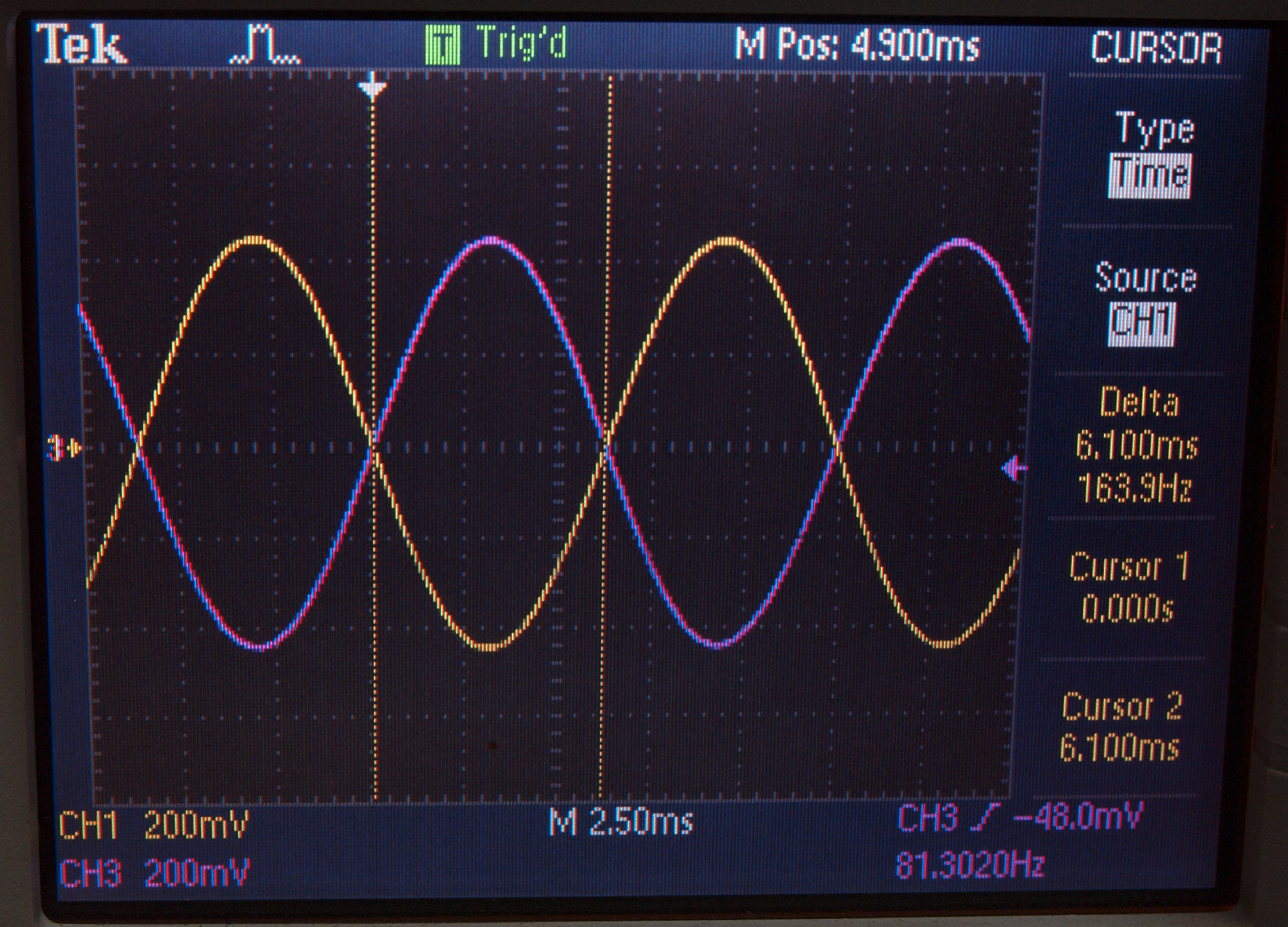This screenshot has height=927, width=1288.
Task: Toggle the cursor Type Time option
Action: tap(1149, 176)
